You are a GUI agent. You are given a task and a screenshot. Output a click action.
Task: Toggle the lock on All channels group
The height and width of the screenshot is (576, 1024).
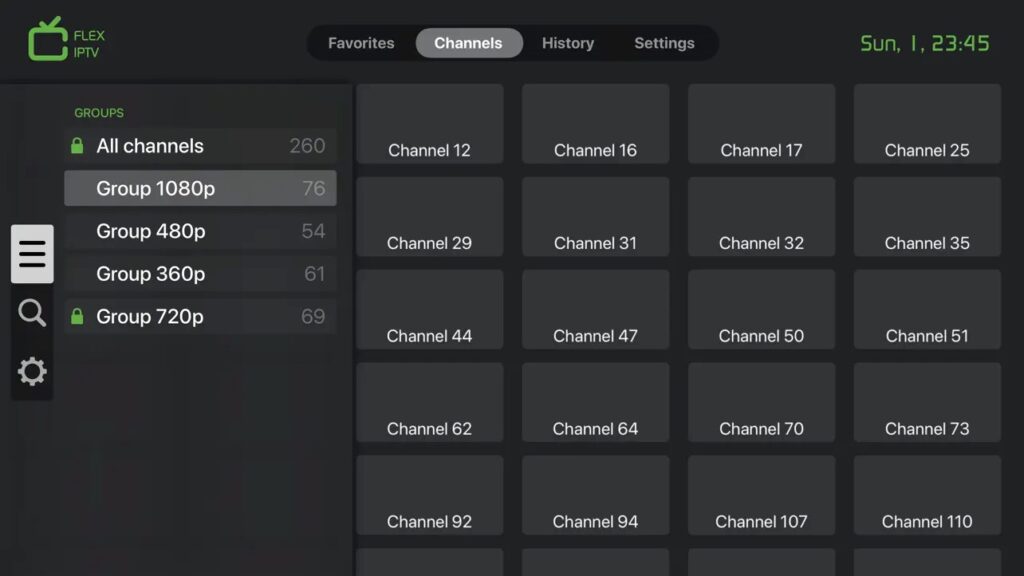click(x=78, y=145)
